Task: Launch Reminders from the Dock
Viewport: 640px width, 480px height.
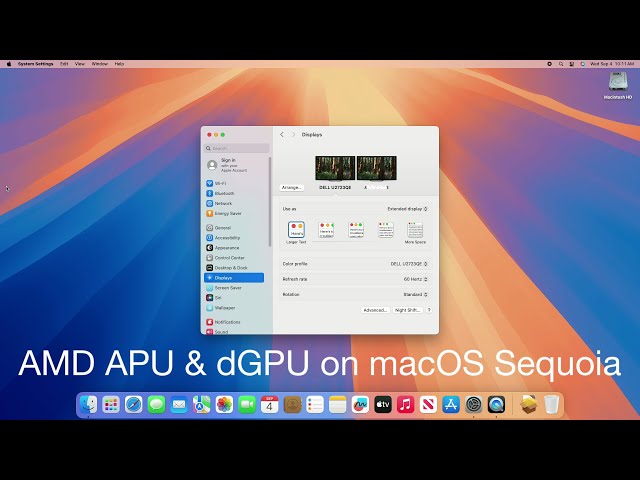Action: tap(315, 404)
